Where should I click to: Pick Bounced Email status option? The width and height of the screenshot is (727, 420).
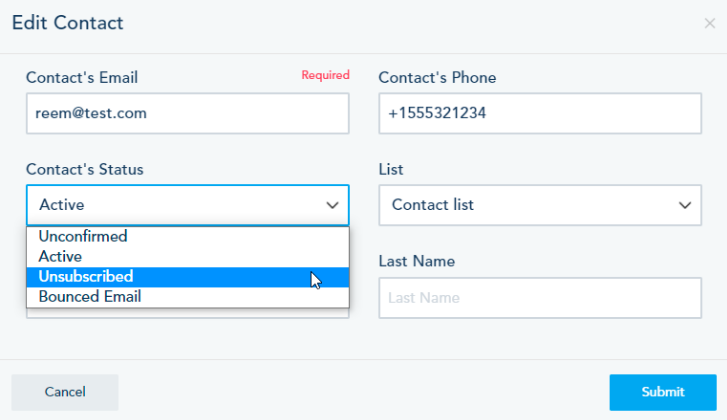click(90, 297)
